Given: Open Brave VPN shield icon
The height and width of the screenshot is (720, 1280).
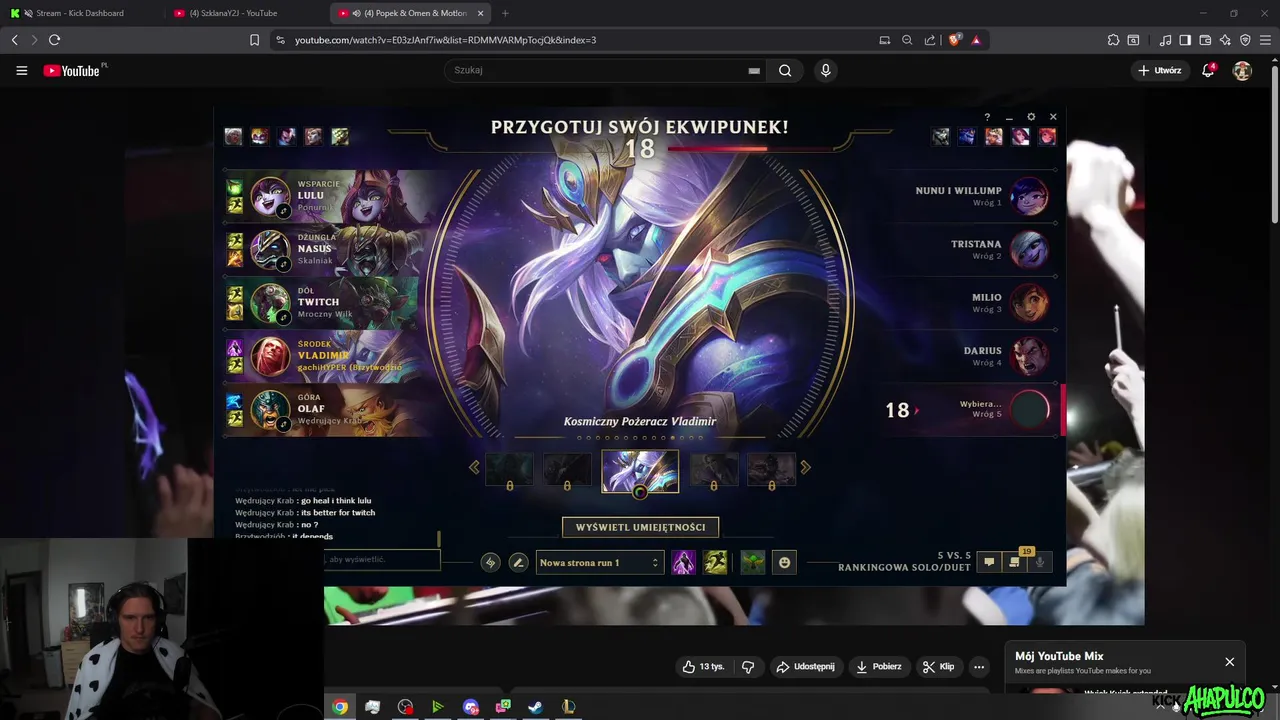Looking at the screenshot, I should (x=1245, y=40).
